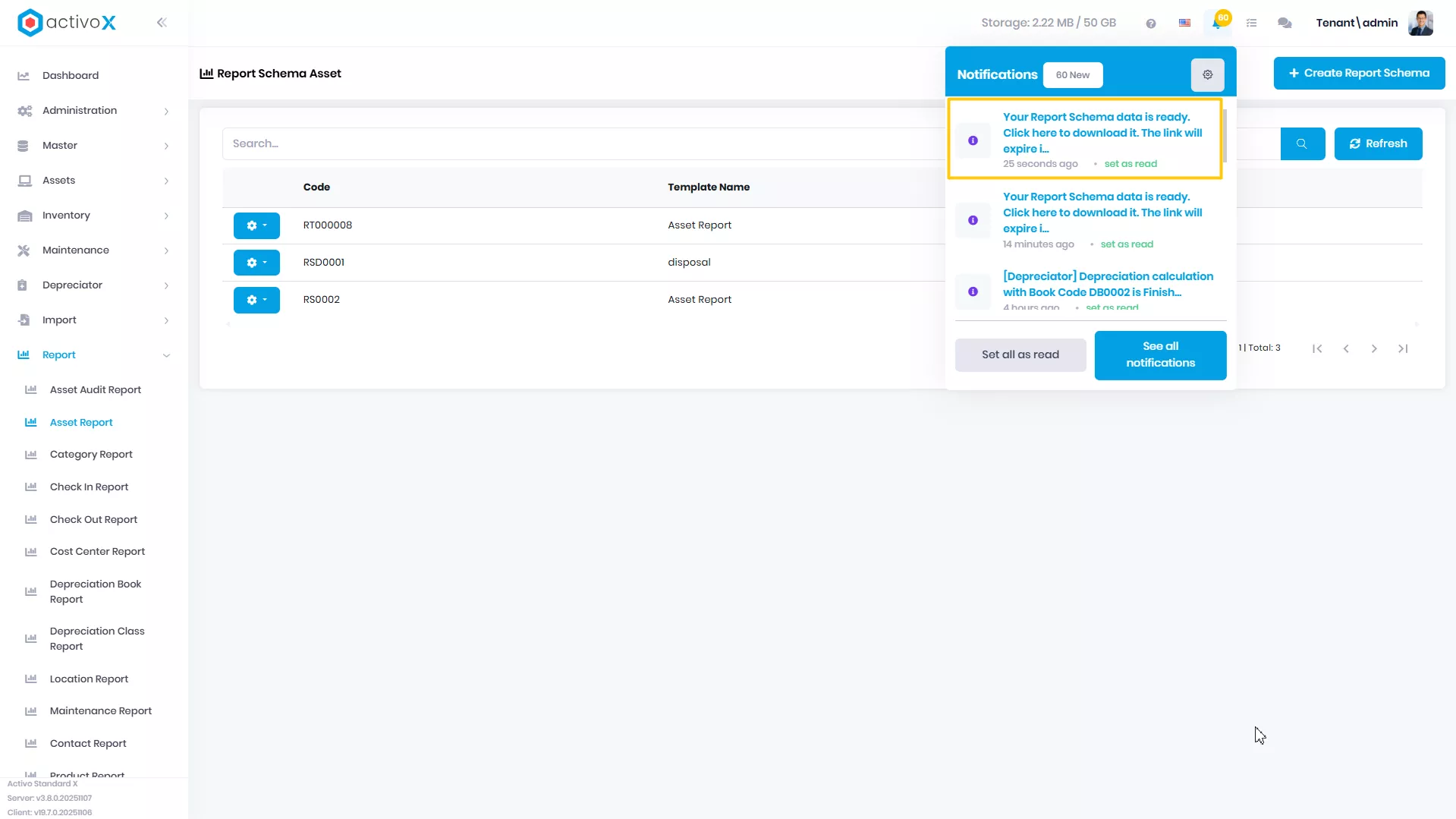Open the help question mark icon
The height and width of the screenshot is (819, 1456).
[1151, 24]
